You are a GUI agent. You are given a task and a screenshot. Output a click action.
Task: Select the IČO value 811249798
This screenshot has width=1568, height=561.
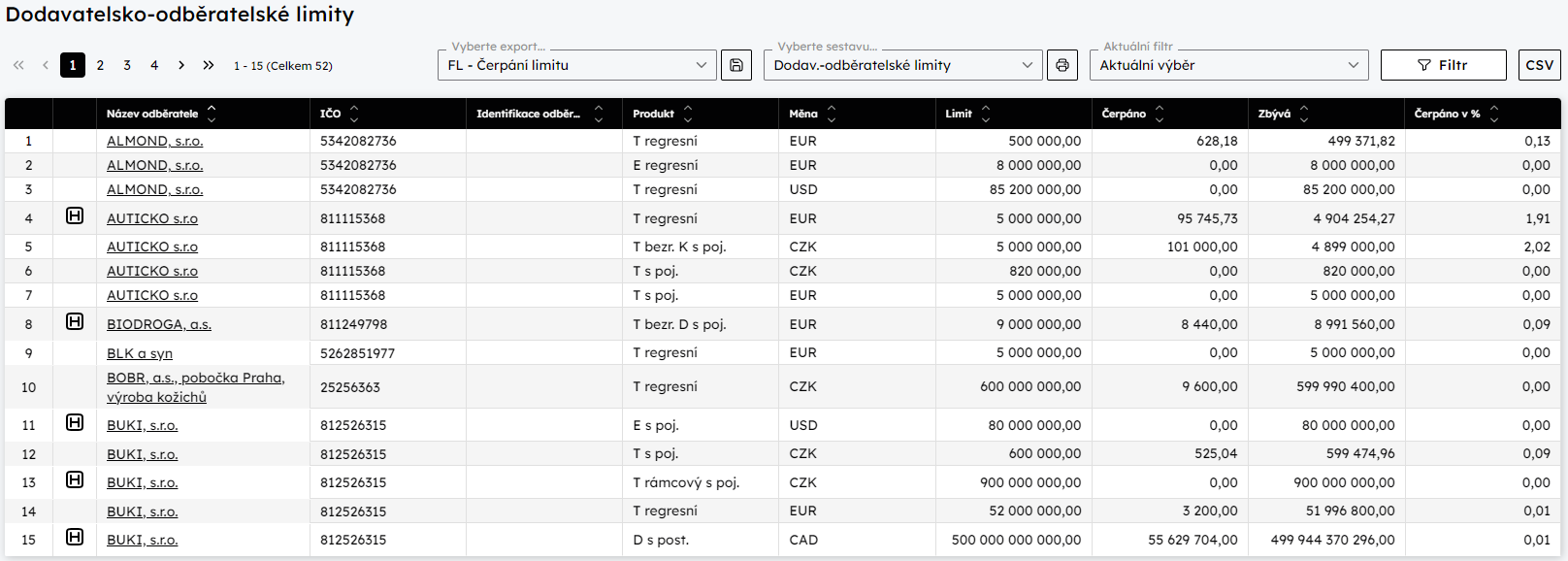[x=354, y=324]
